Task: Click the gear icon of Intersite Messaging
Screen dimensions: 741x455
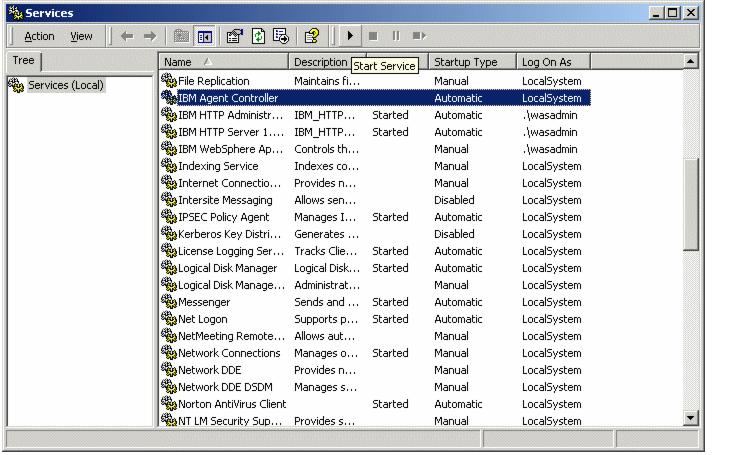Action: click(x=169, y=200)
